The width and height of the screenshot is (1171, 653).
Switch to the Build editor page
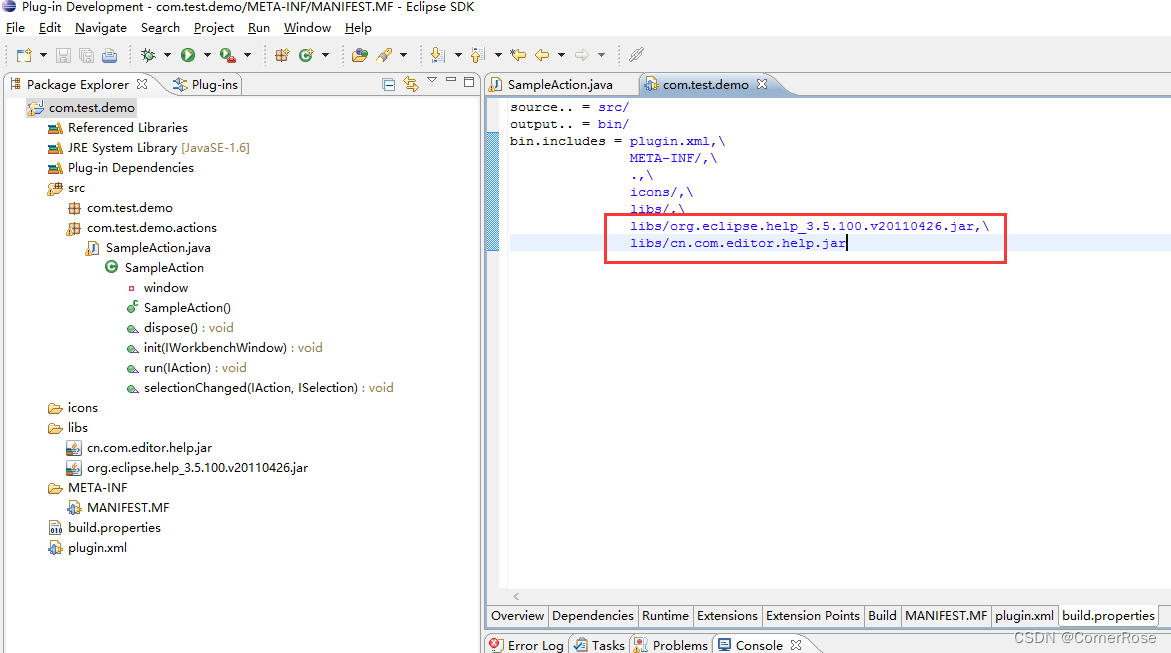[x=882, y=616]
